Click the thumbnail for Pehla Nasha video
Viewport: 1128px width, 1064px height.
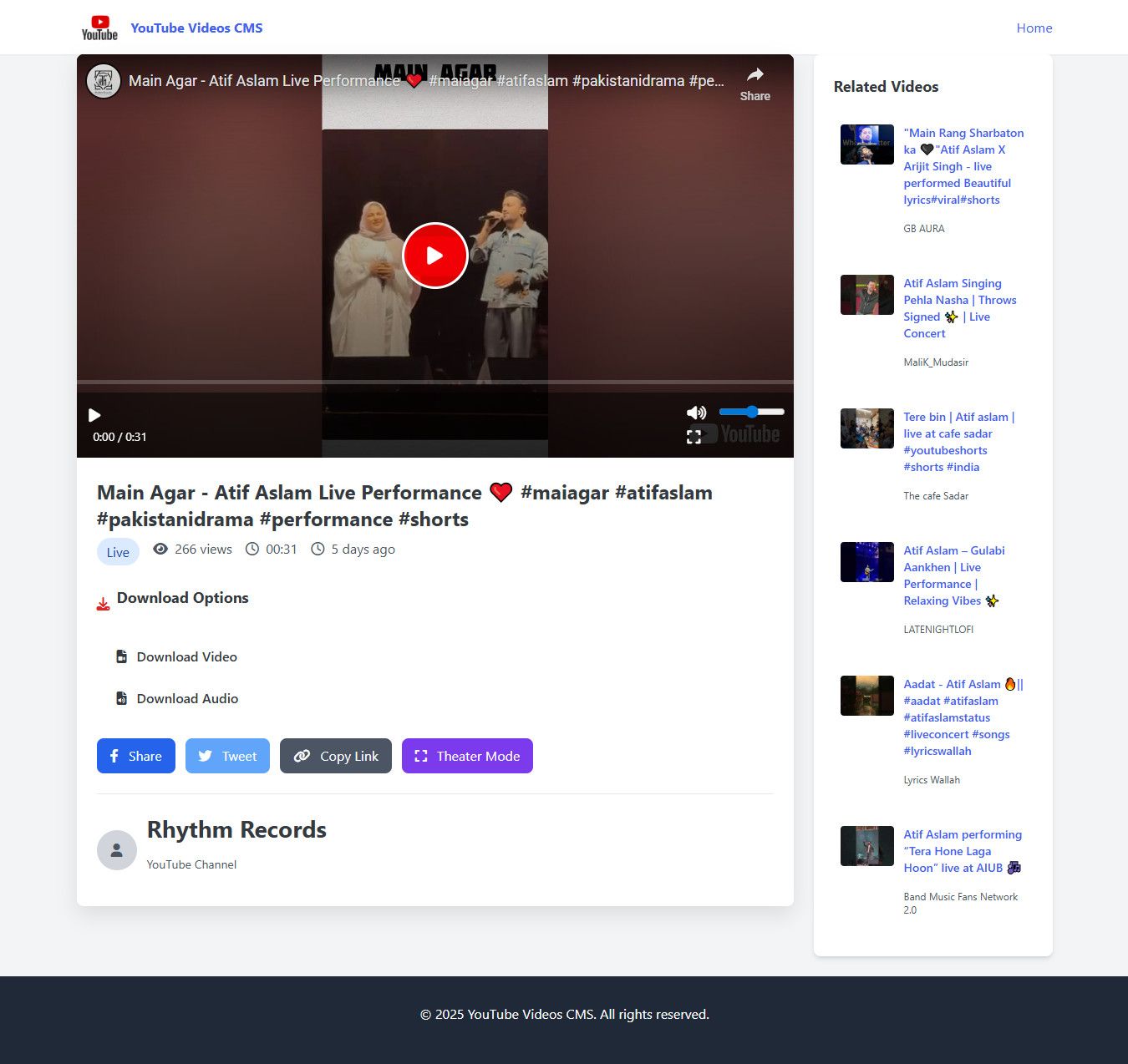pyautogui.click(x=867, y=295)
